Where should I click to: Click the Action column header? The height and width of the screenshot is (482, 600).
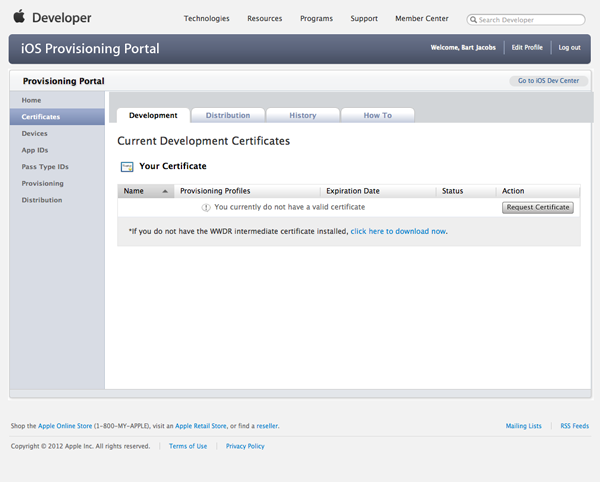point(538,191)
